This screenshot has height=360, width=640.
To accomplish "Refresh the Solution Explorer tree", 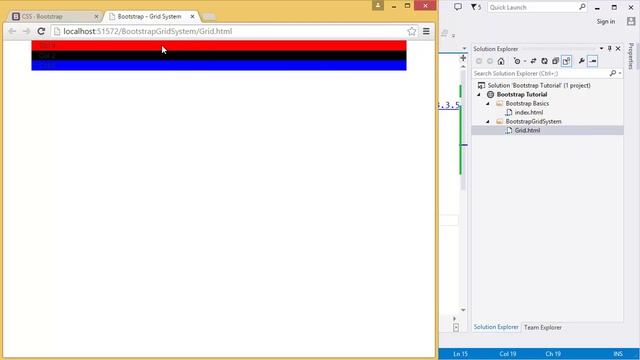I will [x=544, y=61].
